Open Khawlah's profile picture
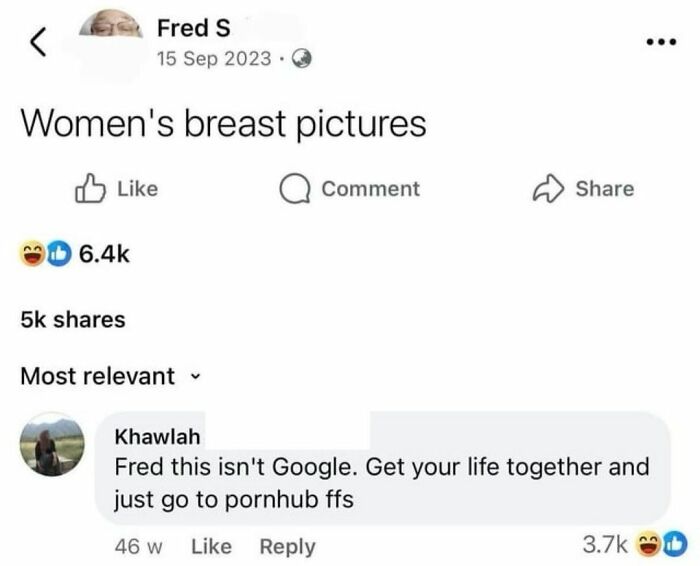This screenshot has height=566, width=700. click(x=52, y=445)
